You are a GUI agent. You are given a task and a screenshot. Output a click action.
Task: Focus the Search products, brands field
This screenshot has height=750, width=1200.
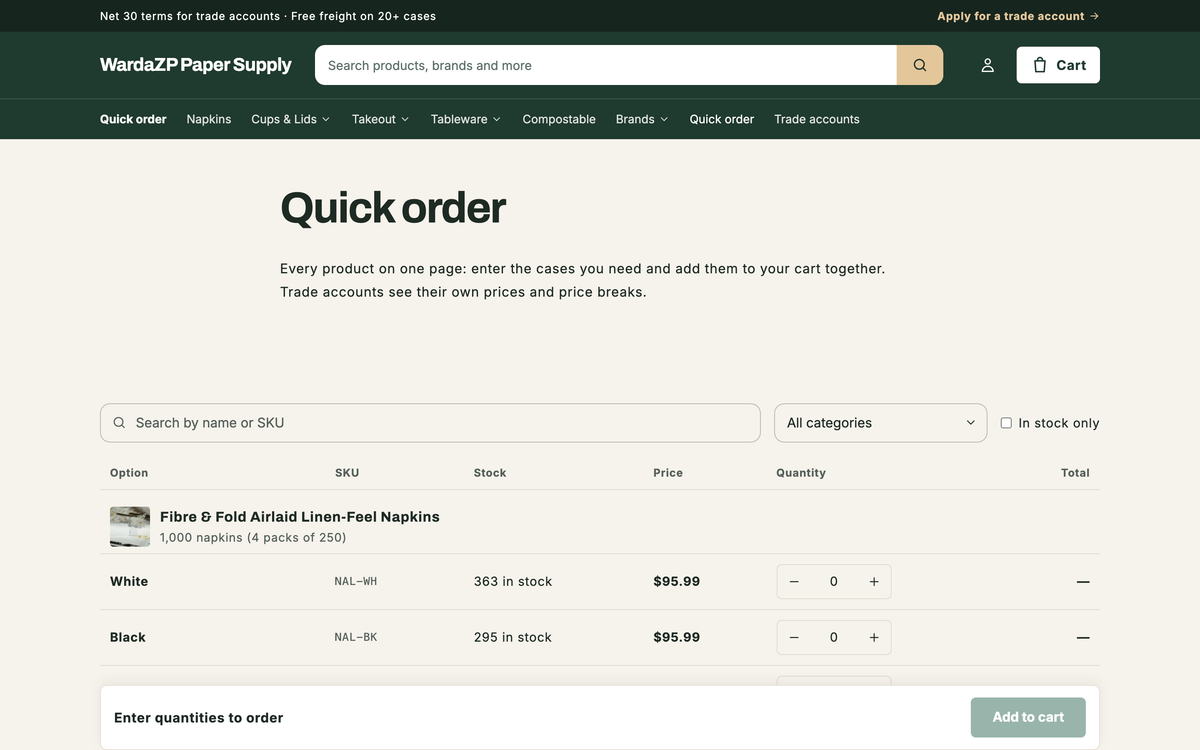click(606, 65)
